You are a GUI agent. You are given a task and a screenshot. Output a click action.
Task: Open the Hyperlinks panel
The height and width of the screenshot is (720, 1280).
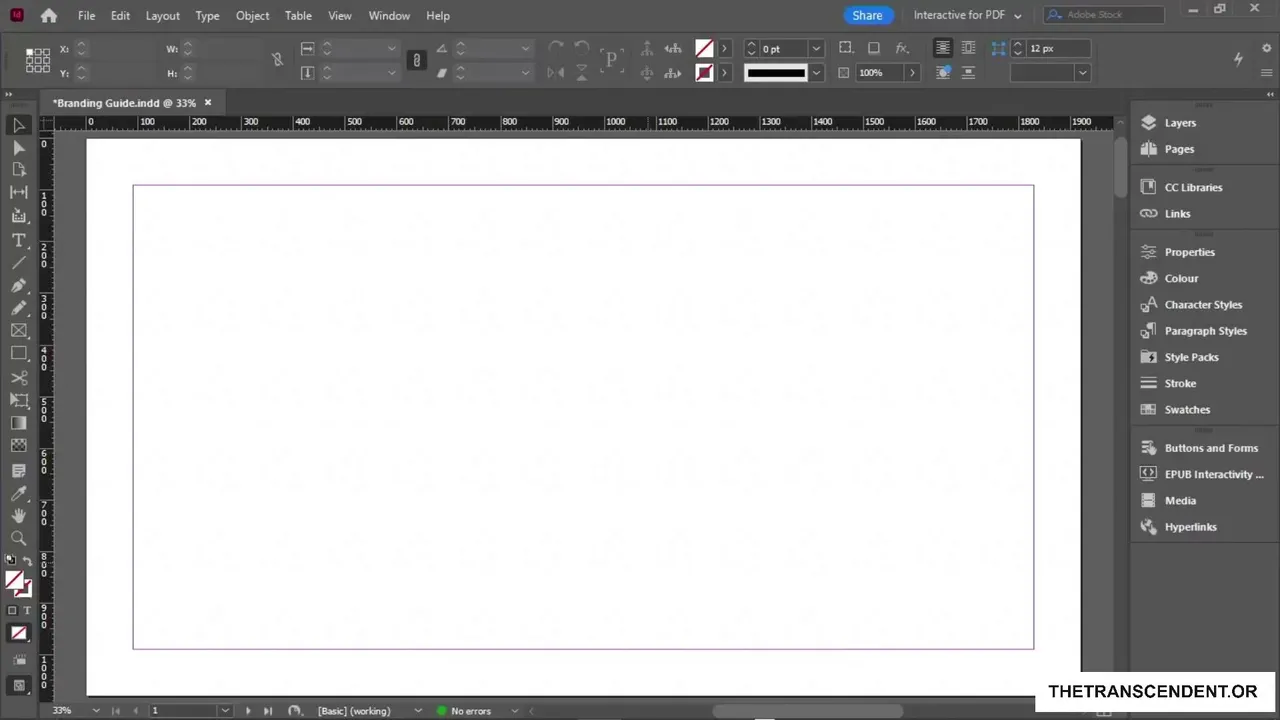point(1190,526)
